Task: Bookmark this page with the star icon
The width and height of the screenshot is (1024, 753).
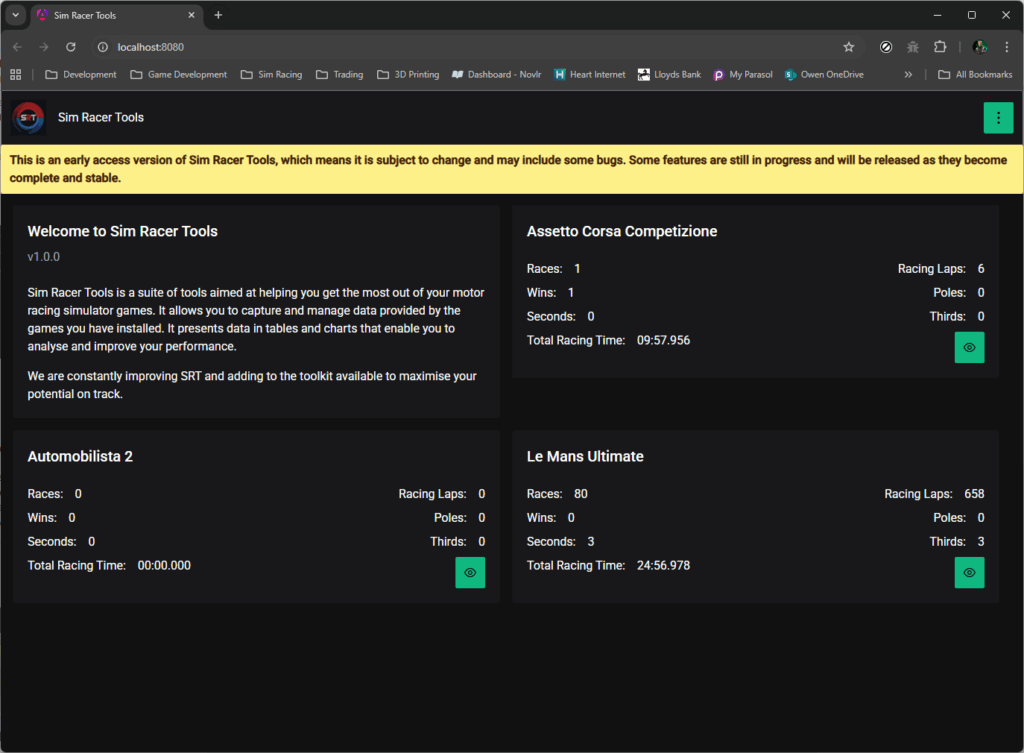Action: click(849, 47)
